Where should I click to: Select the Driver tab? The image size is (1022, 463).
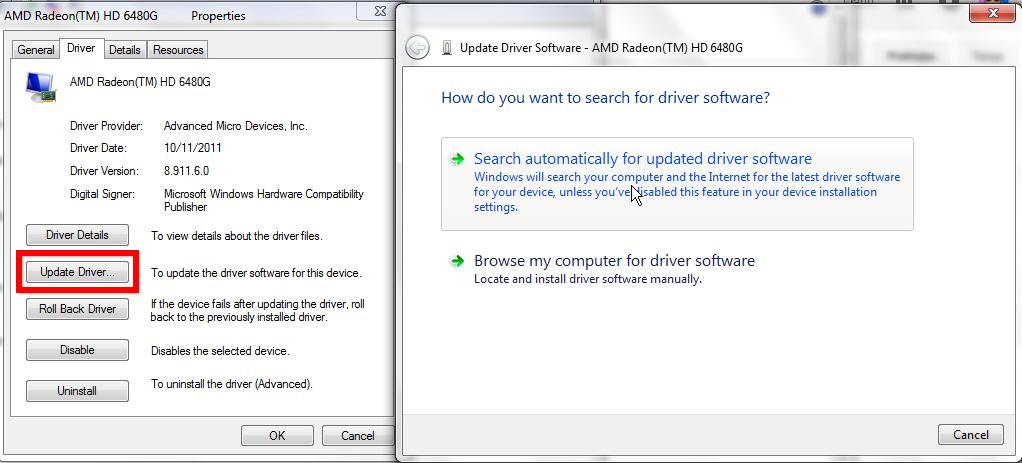tap(81, 48)
